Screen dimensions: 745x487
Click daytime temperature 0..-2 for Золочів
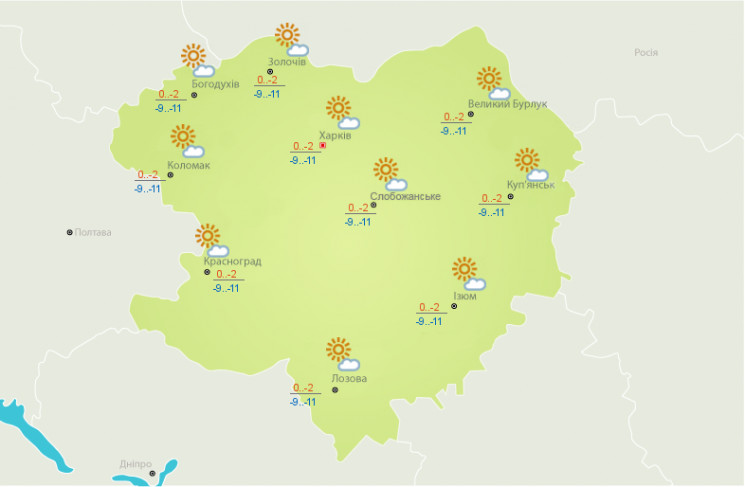267,80
